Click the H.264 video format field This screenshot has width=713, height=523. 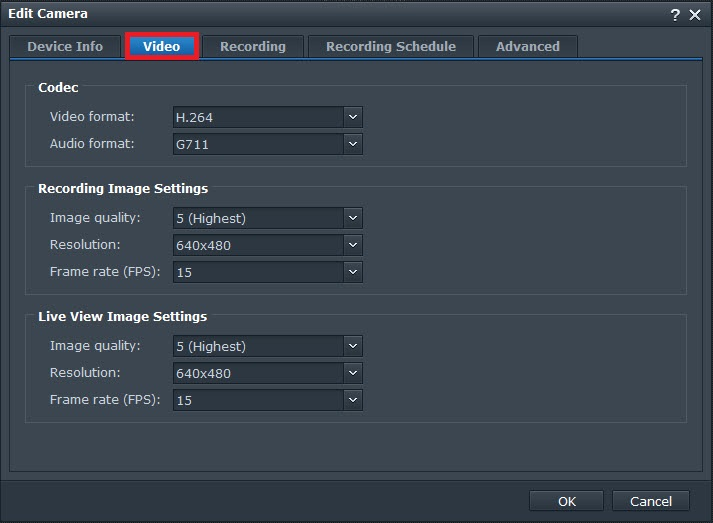[257, 117]
